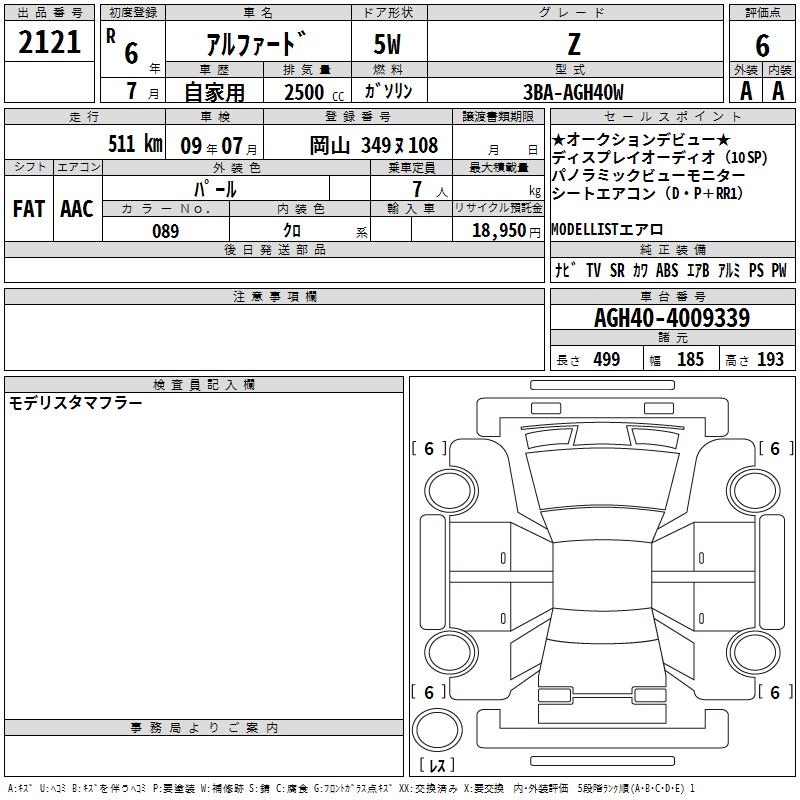
Task: Click seating capacity 7 人
Action: pyautogui.click(x=430, y=189)
